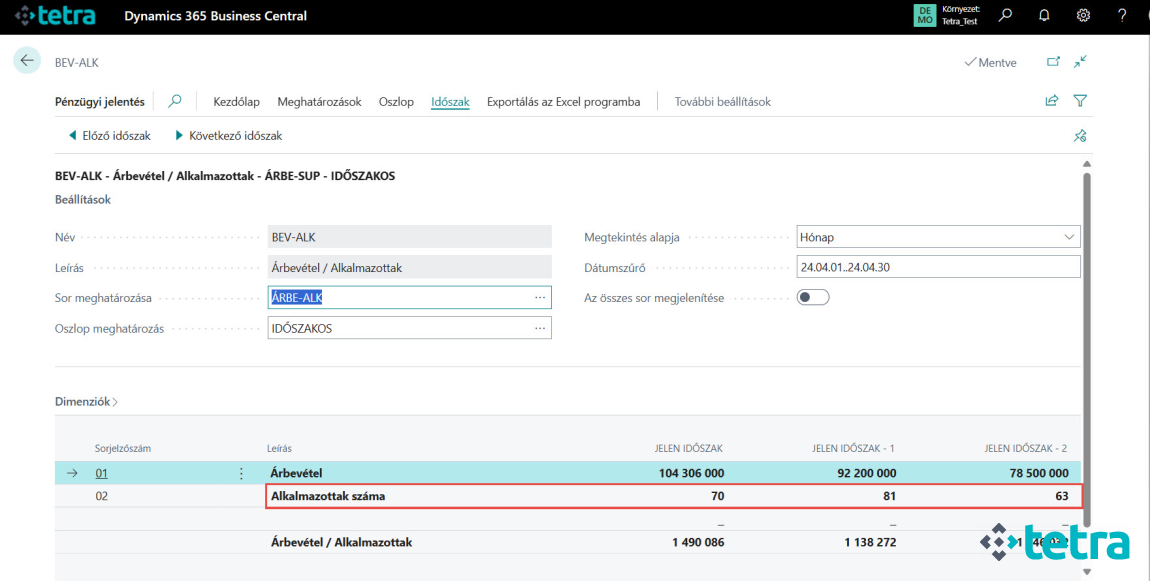The image size is (1150, 581).
Task: Go back using the circular back arrow
Action: pyautogui.click(x=26, y=61)
